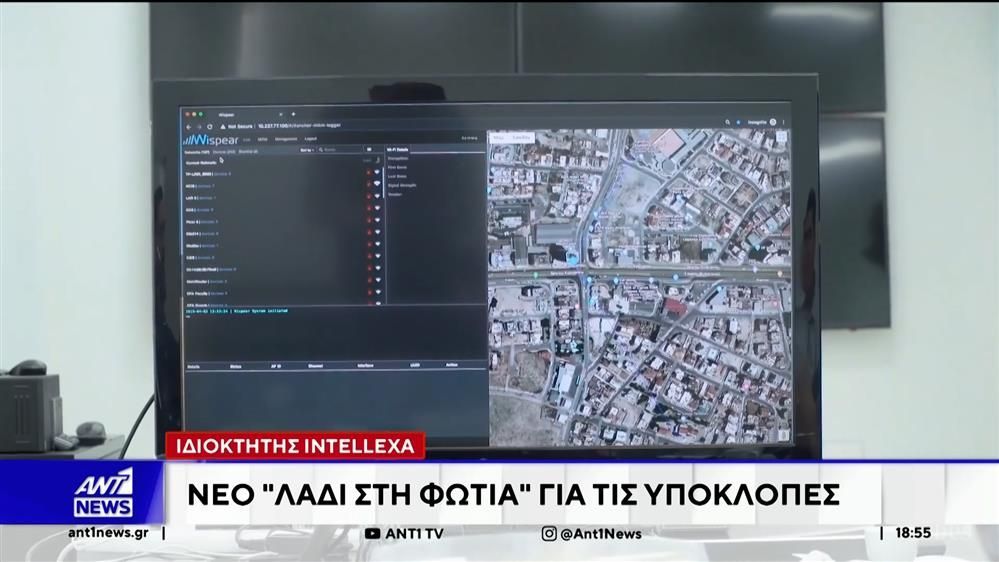The width and height of the screenshot is (999, 562).
Task: Click Logout in the top navigation
Action: coord(309,140)
